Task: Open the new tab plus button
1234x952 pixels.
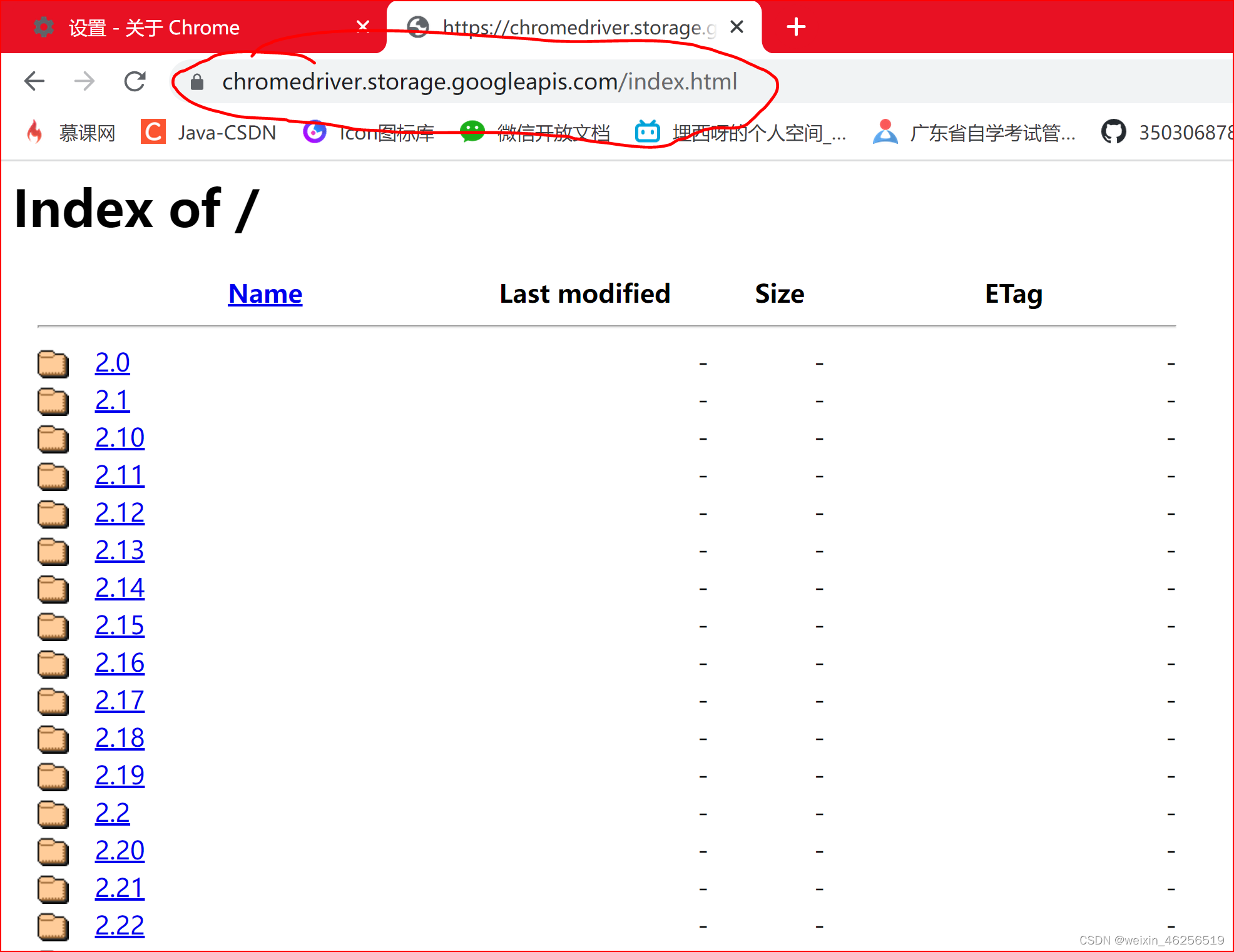Action: pos(796,27)
